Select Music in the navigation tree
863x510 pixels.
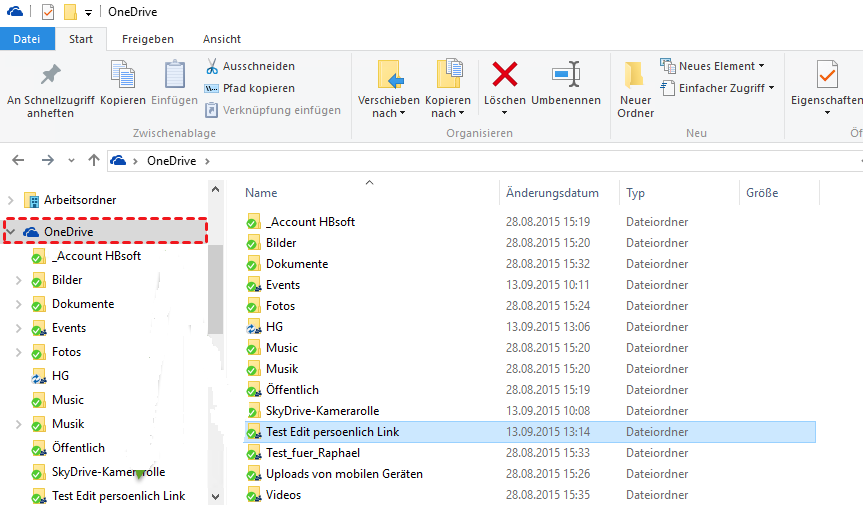(68, 400)
